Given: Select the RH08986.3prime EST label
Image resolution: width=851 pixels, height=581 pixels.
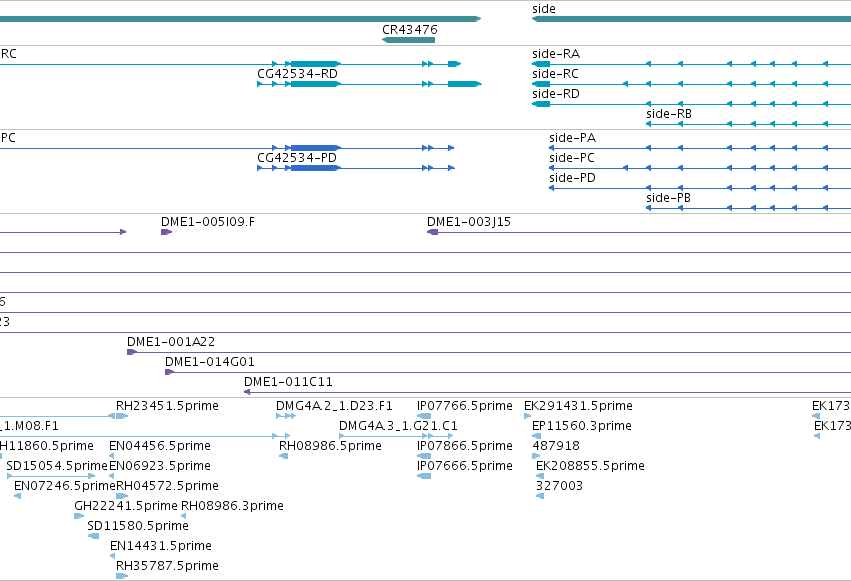Looking at the screenshot, I should [x=232, y=506].
